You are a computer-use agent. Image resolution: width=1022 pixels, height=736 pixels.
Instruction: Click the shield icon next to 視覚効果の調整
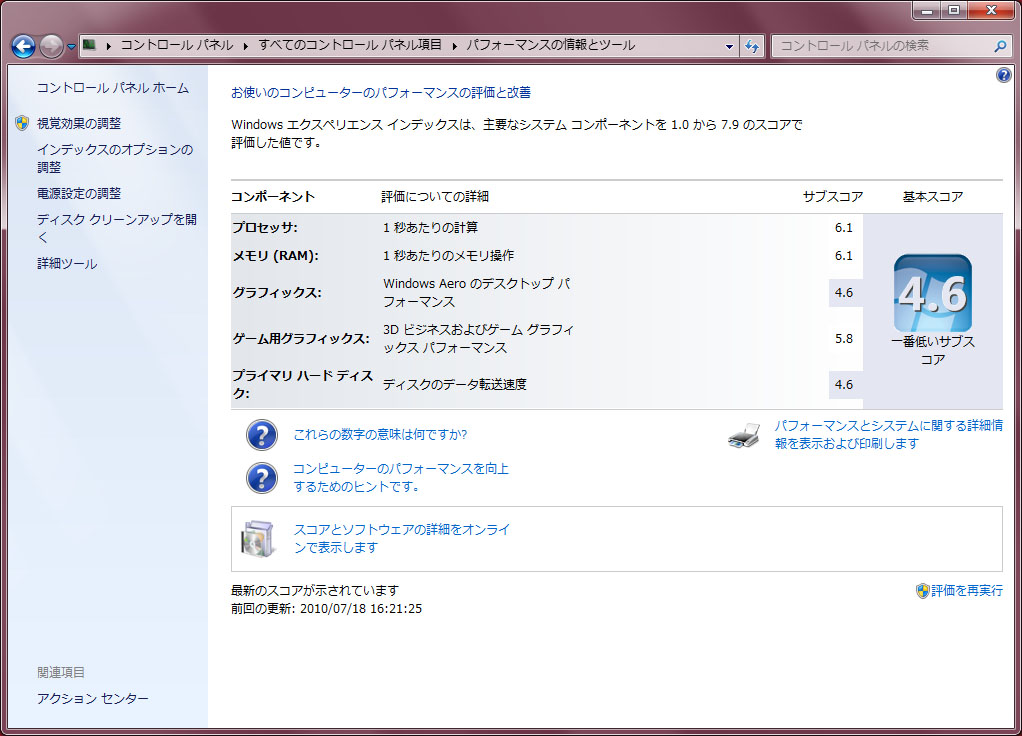(x=22, y=123)
